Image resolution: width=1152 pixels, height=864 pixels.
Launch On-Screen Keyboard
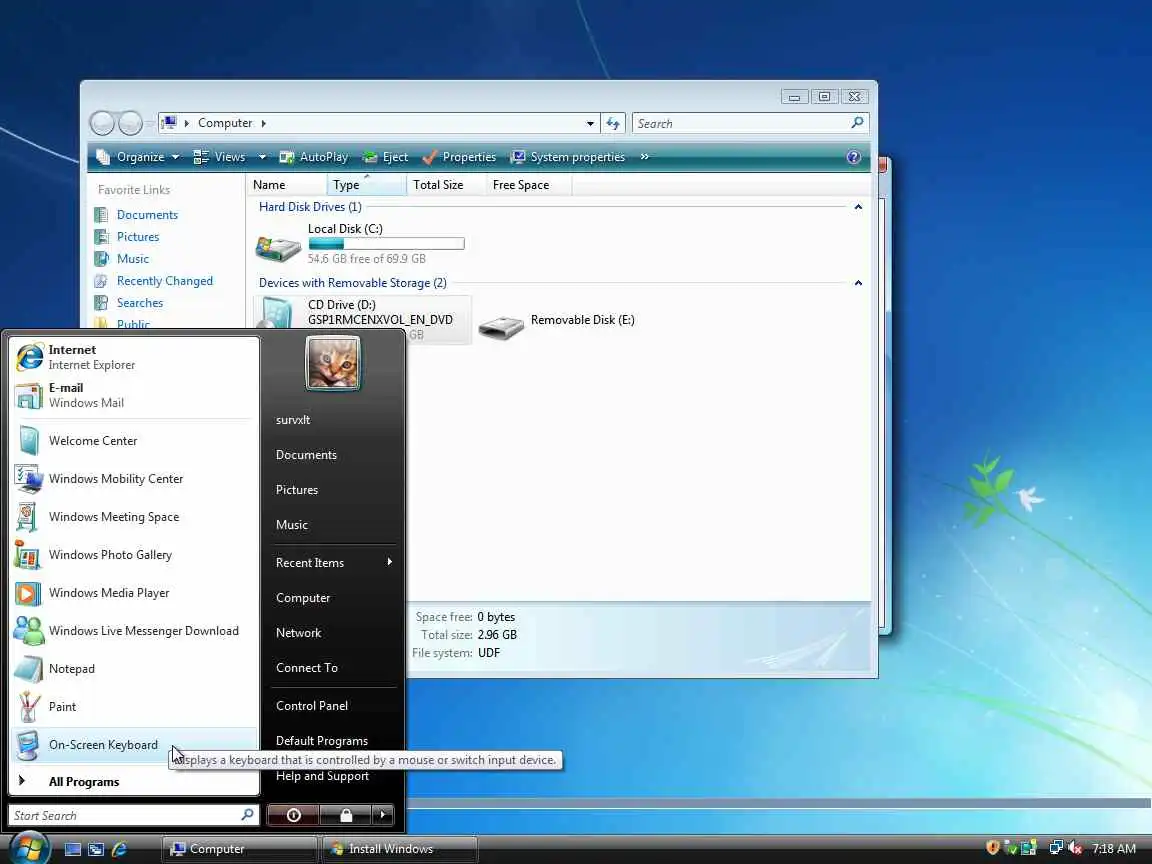click(x=134, y=745)
